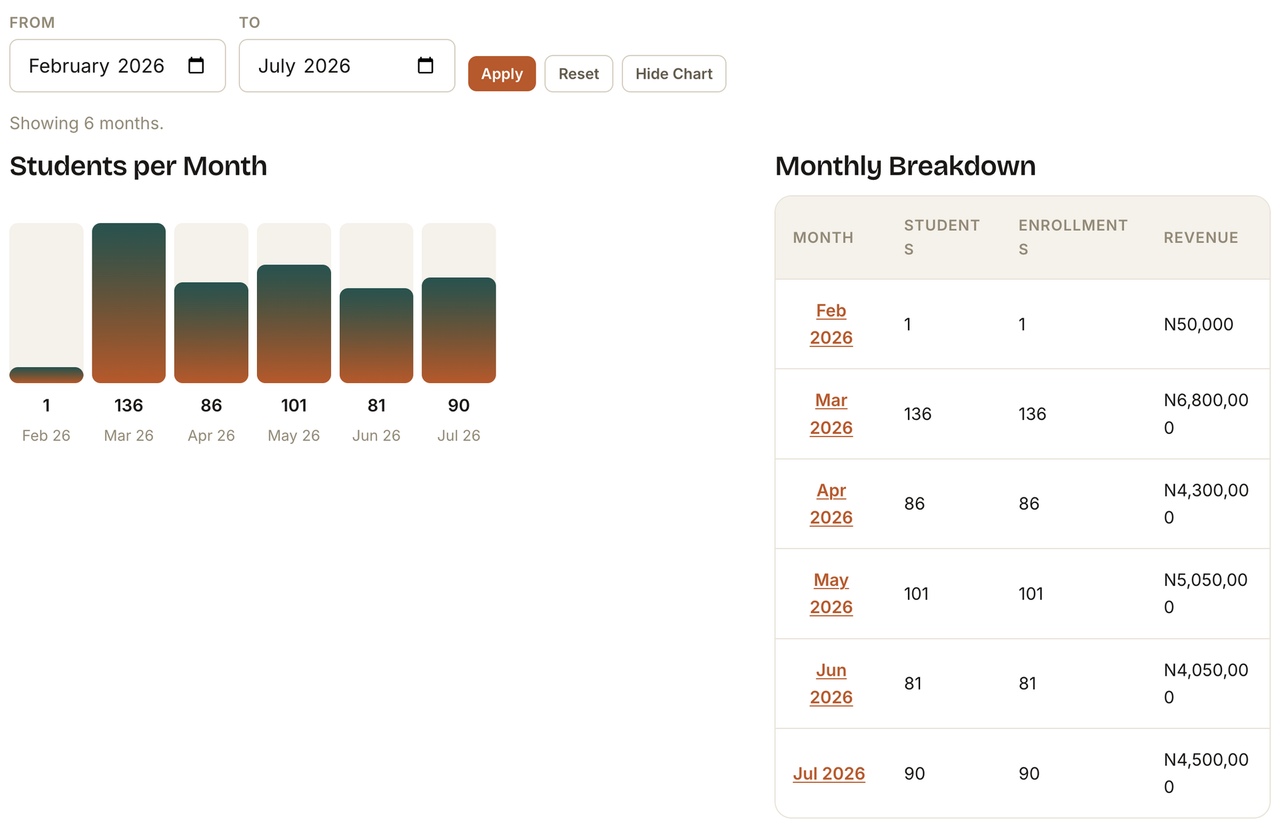1279x825 pixels.
Task: Click the N4,050,000 revenue cell
Action: tap(1206, 684)
